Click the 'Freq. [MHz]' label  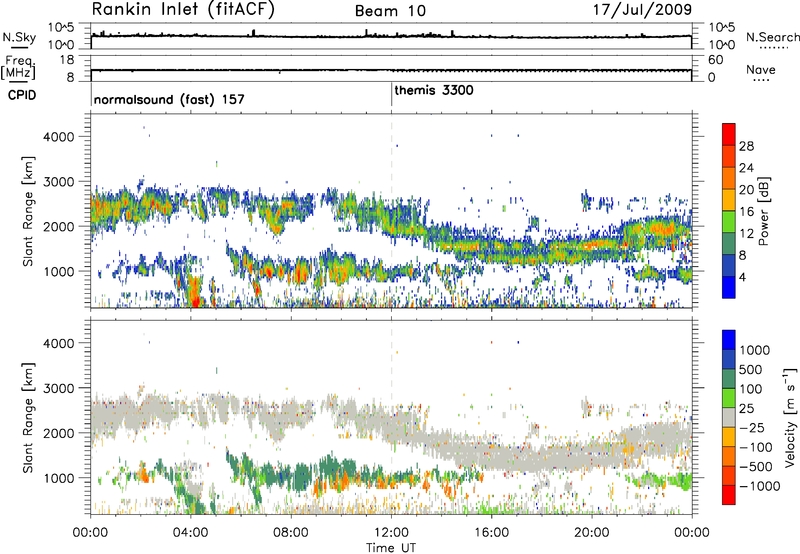point(18,68)
